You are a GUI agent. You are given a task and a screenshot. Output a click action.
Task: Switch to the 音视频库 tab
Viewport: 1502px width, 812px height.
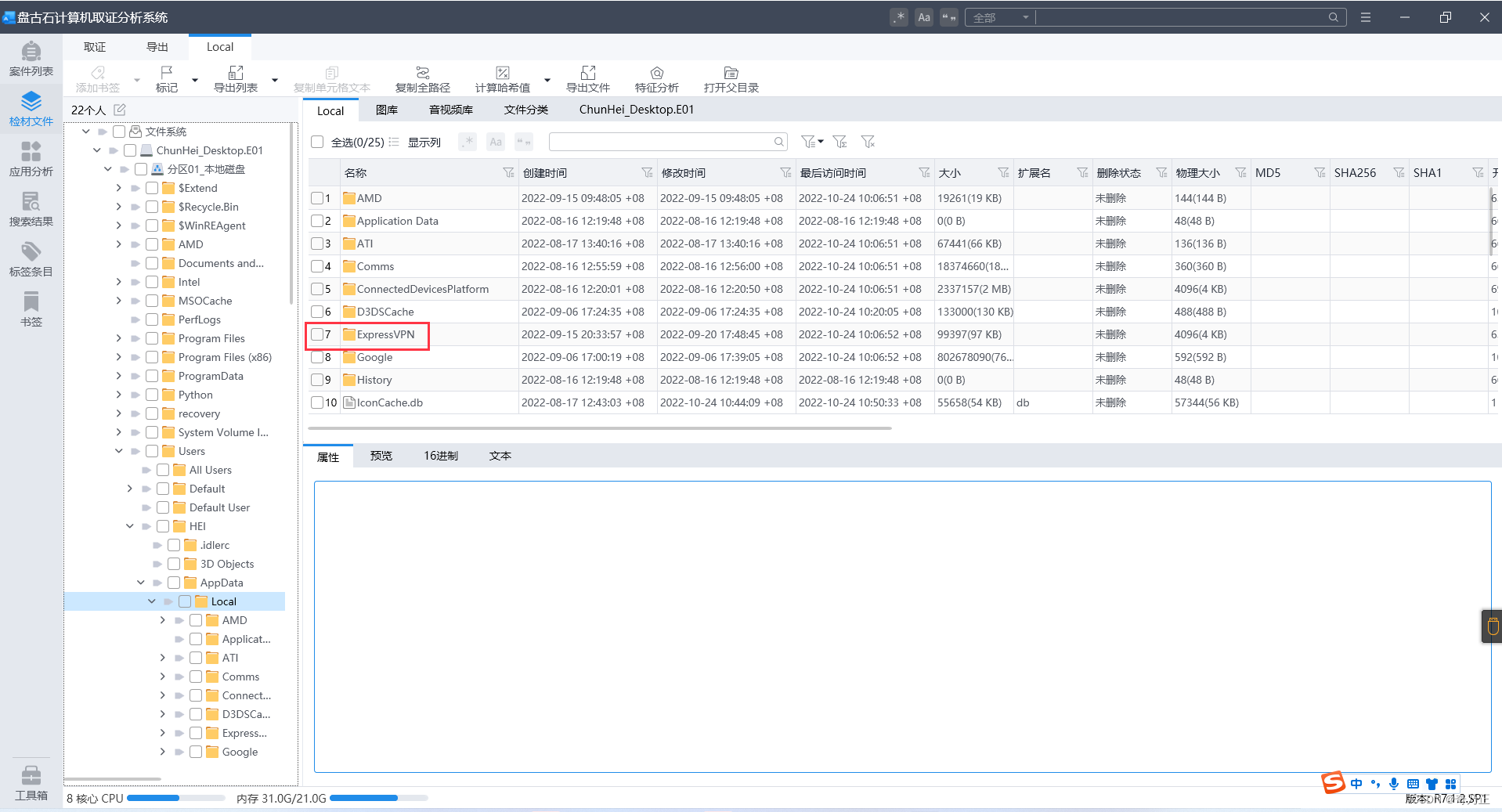[451, 110]
